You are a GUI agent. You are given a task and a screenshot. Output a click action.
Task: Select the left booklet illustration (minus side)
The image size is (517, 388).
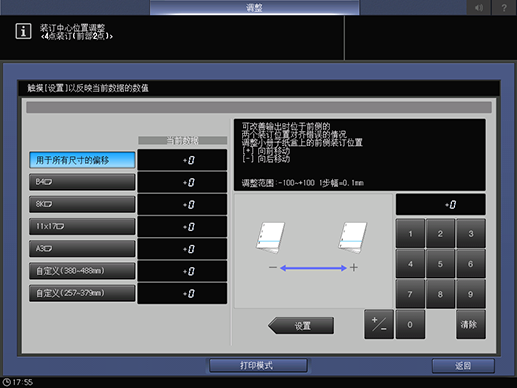271,238
